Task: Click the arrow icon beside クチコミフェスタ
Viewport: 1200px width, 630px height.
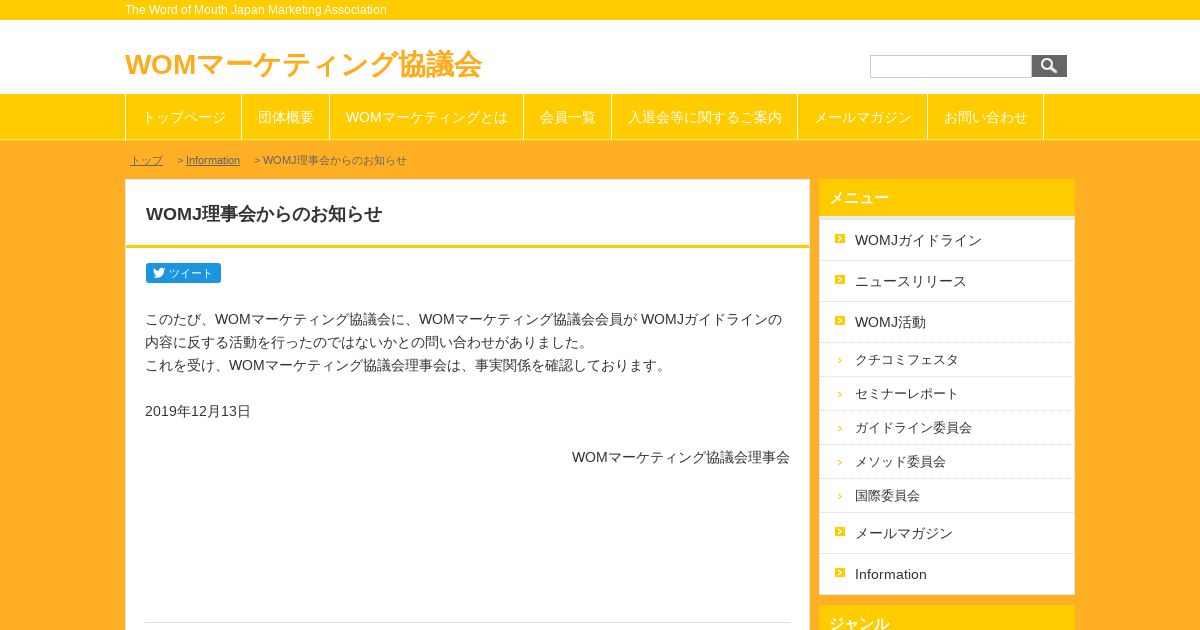Action: click(x=840, y=360)
